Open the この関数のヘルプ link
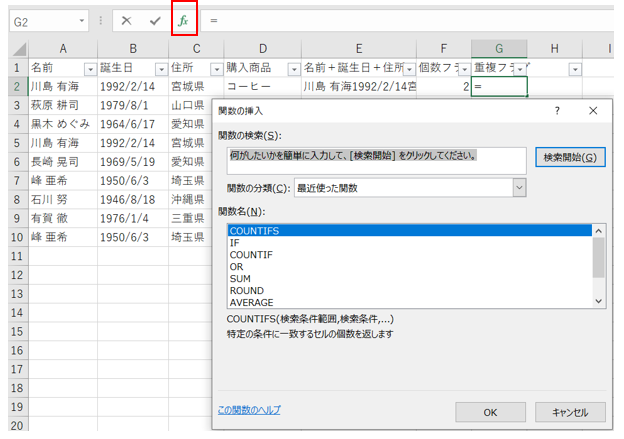This screenshot has width=624, height=439. point(249,410)
